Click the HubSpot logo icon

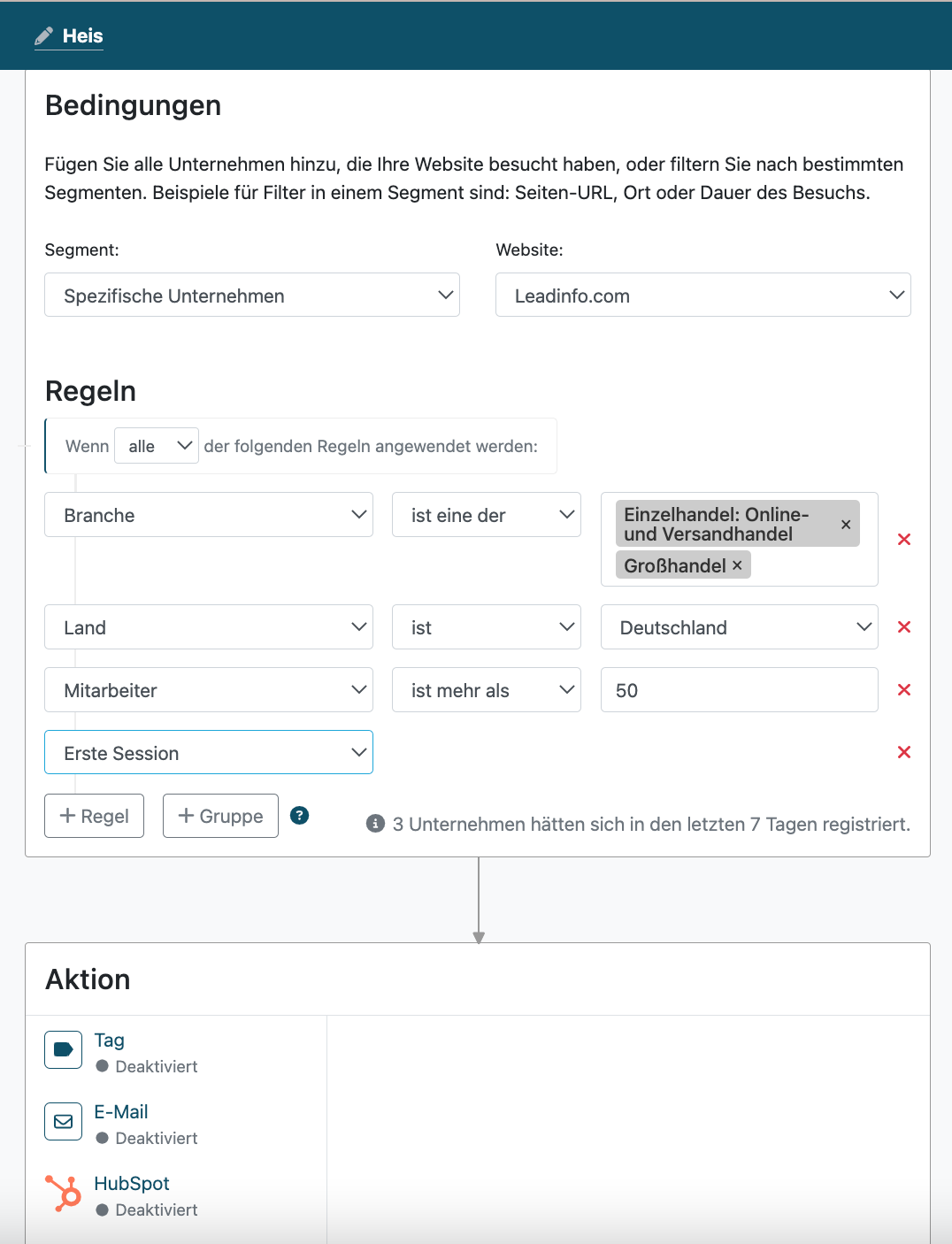[x=63, y=1193]
